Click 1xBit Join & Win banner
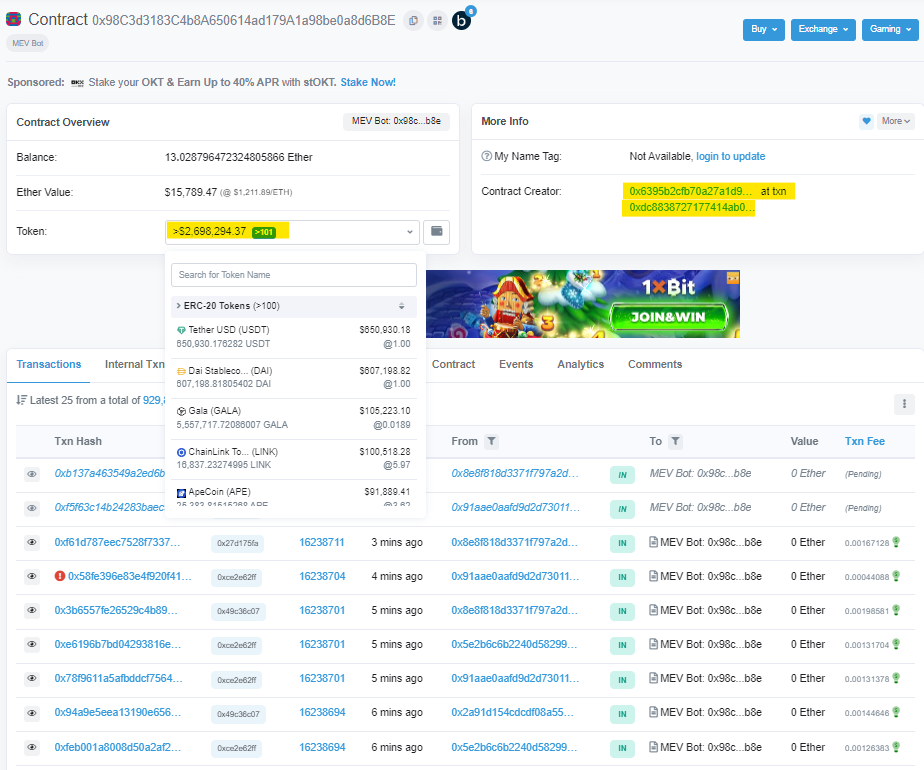 click(x=582, y=304)
